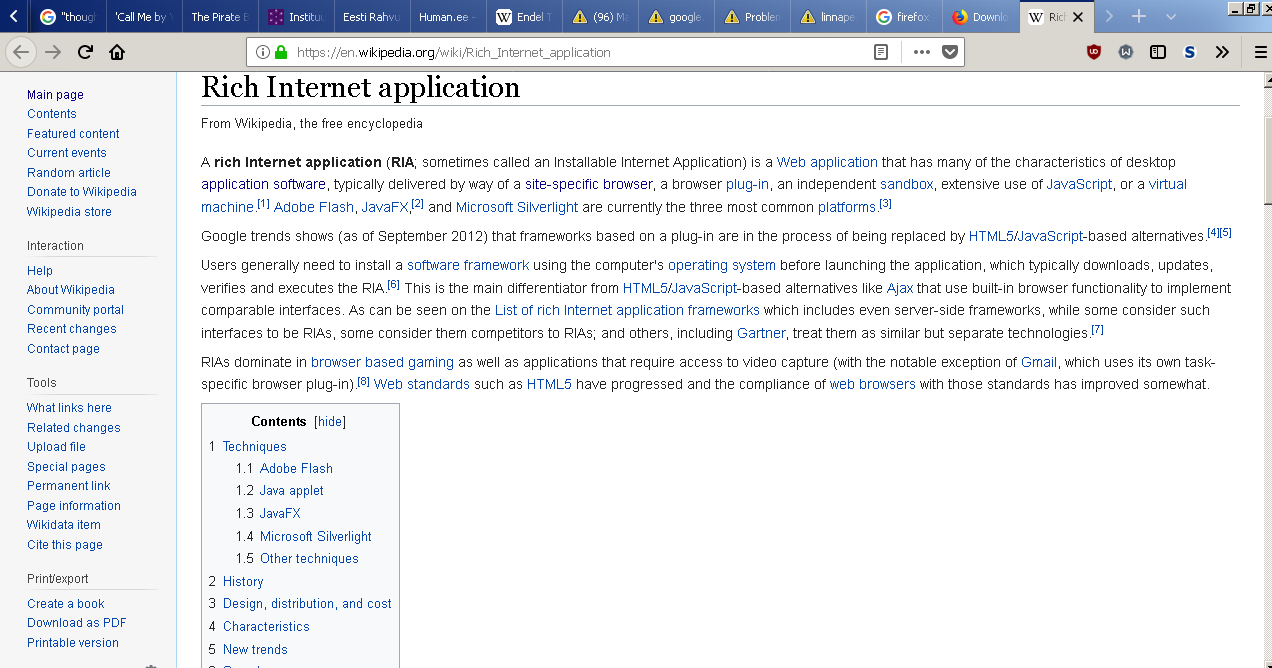Go to the browser home page

[x=117, y=52]
